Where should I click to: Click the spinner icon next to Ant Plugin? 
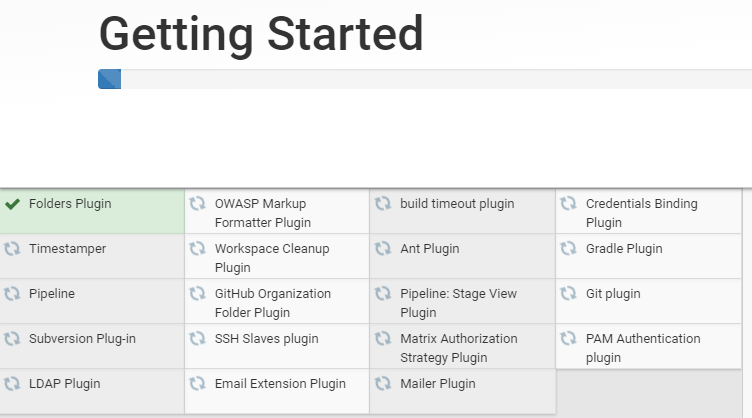click(383, 249)
